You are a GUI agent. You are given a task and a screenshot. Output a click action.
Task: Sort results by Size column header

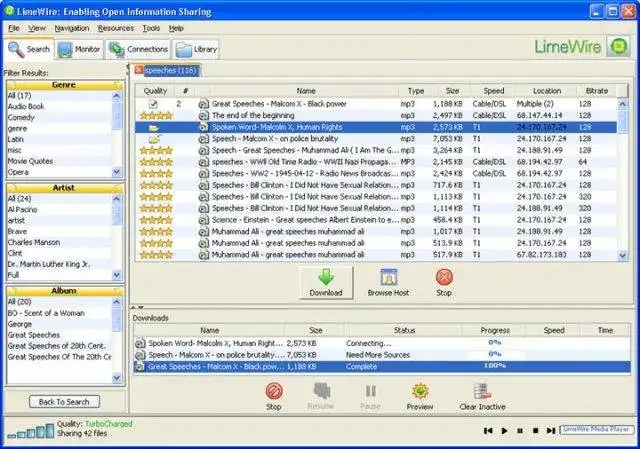click(x=452, y=91)
